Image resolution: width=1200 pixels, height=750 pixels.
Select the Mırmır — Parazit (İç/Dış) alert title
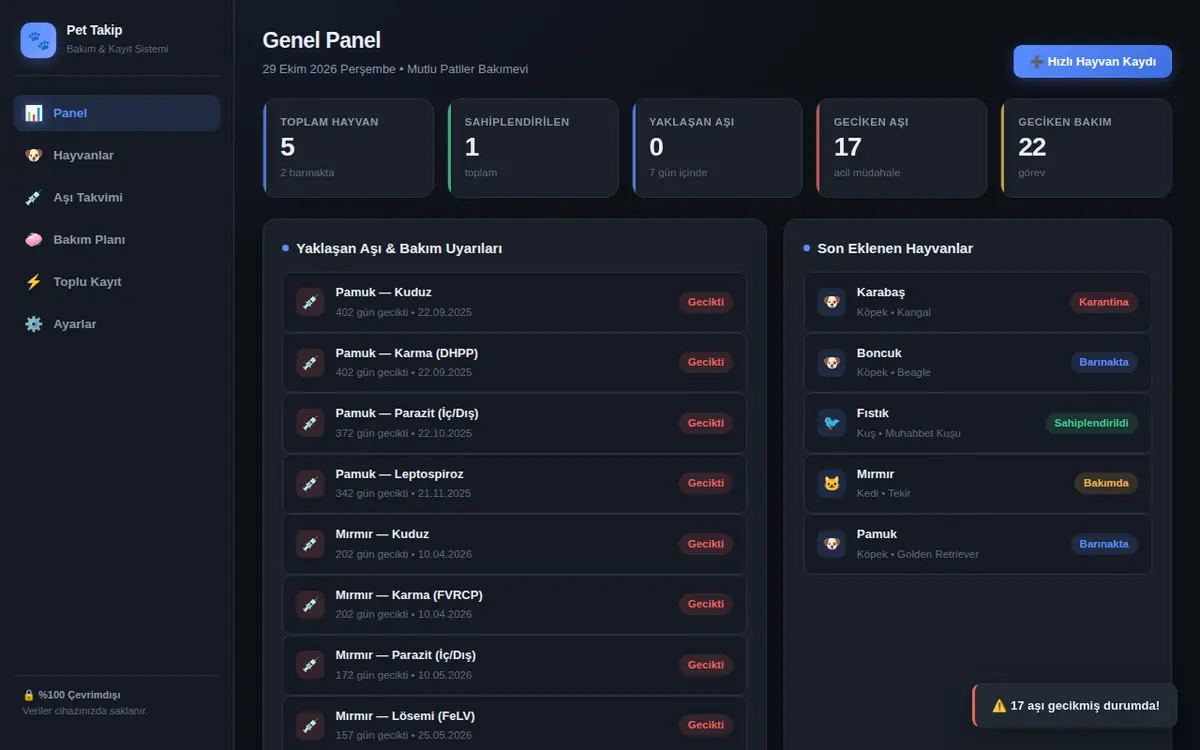pos(406,655)
